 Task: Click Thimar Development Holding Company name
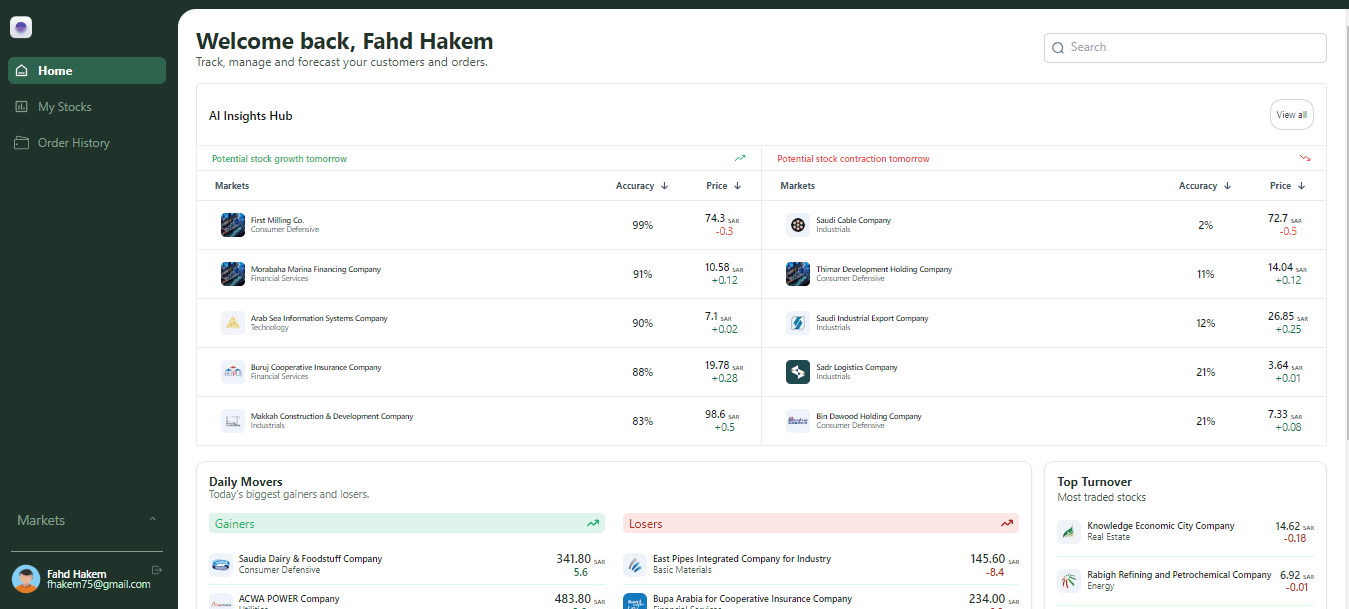click(x=884, y=269)
